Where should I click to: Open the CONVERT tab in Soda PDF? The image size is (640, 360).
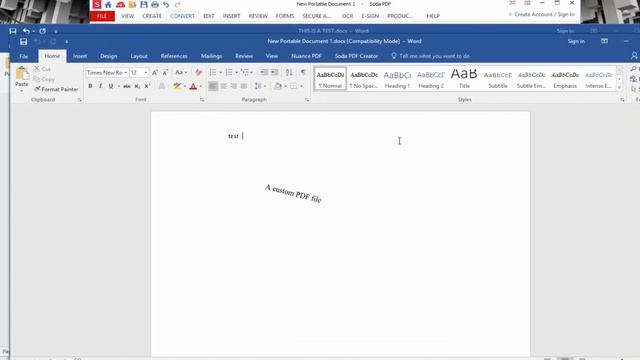(182, 16)
